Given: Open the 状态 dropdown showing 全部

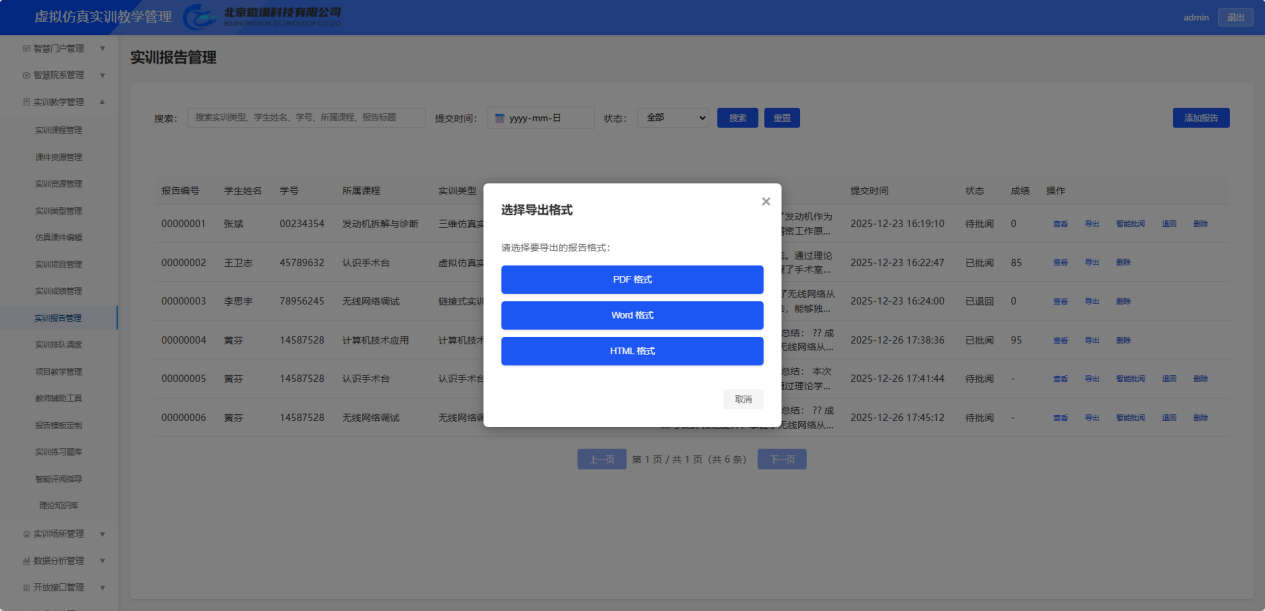Looking at the screenshot, I should pos(673,118).
